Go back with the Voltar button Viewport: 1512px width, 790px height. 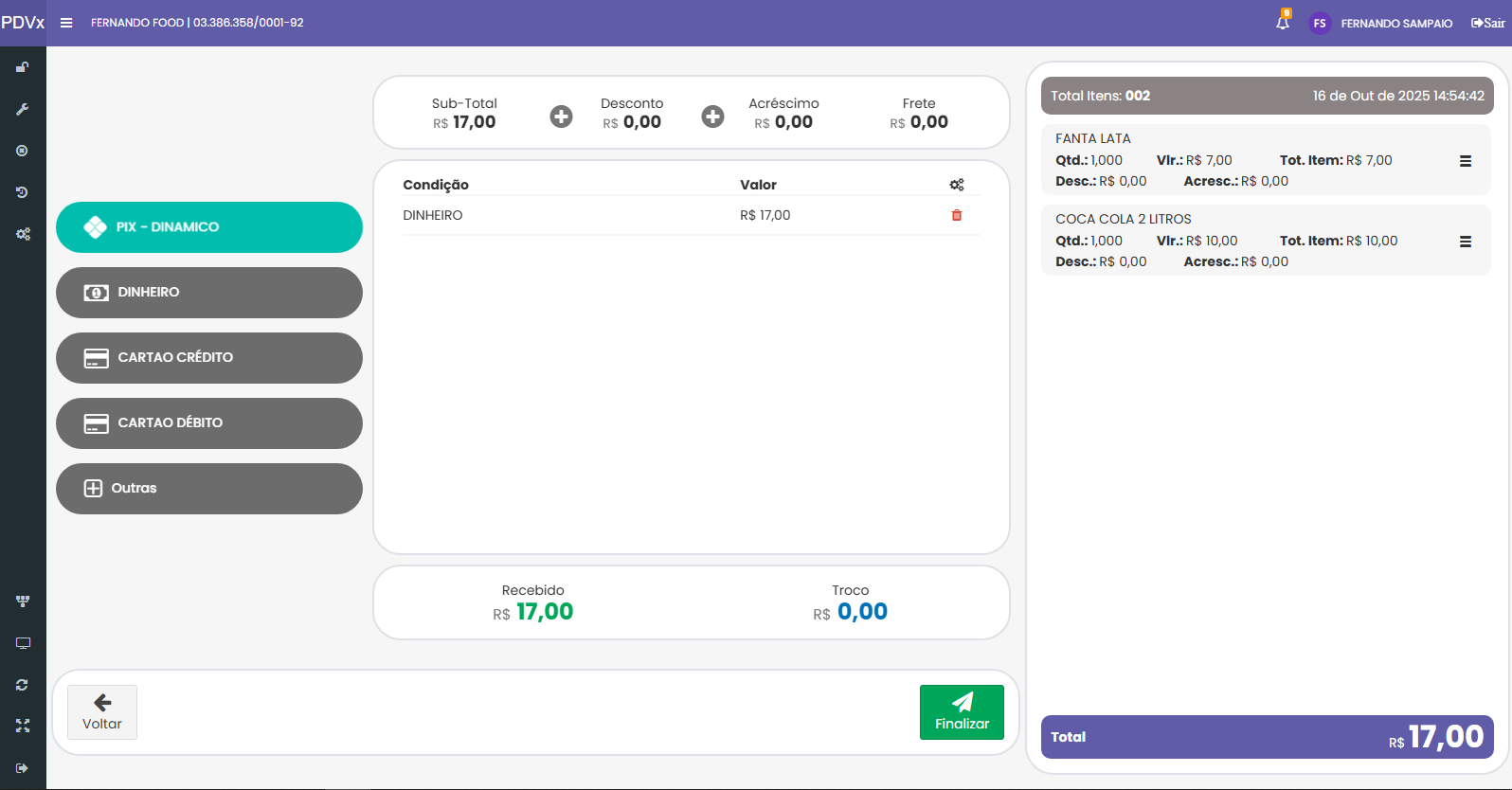coord(102,712)
